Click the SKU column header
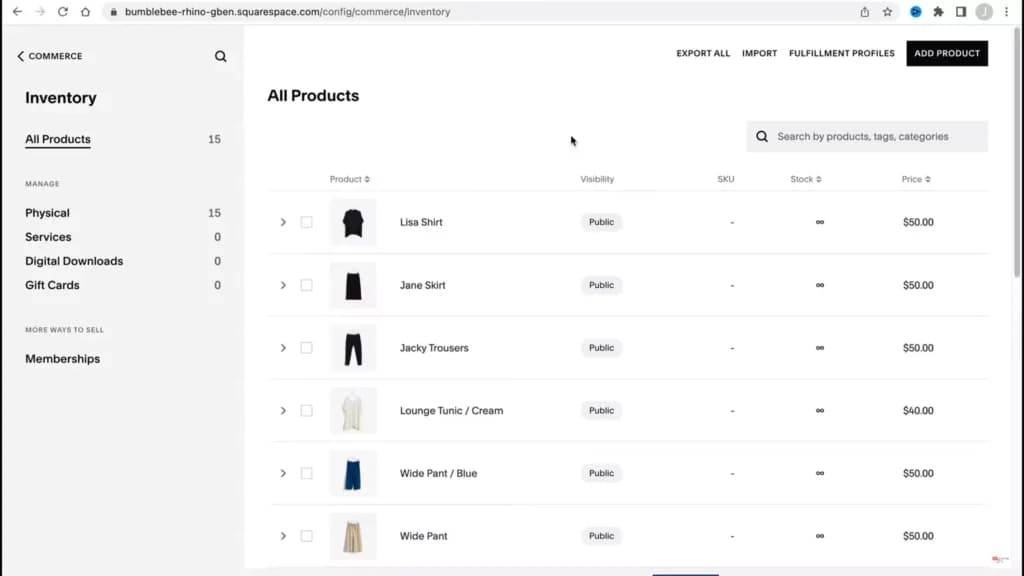Screen dimensions: 1024x576 click(x=726, y=179)
